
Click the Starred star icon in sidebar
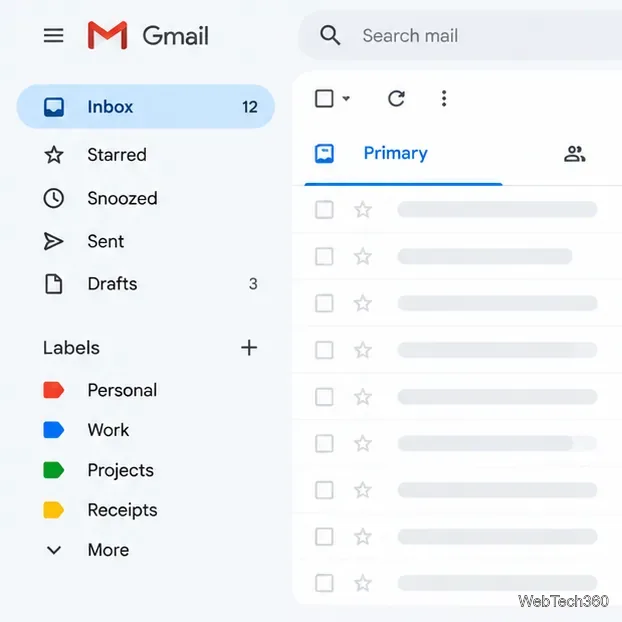pos(54,155)
